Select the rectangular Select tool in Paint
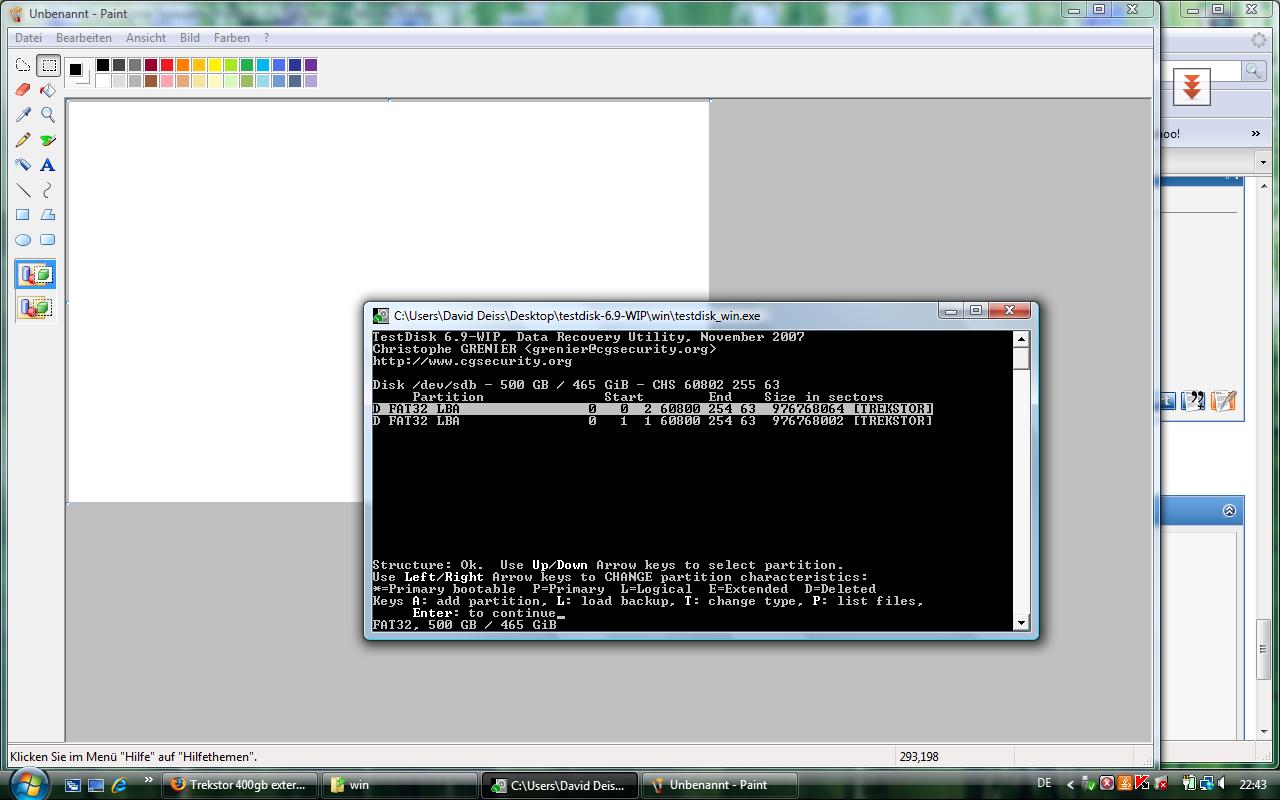 (x=48, y=66)
